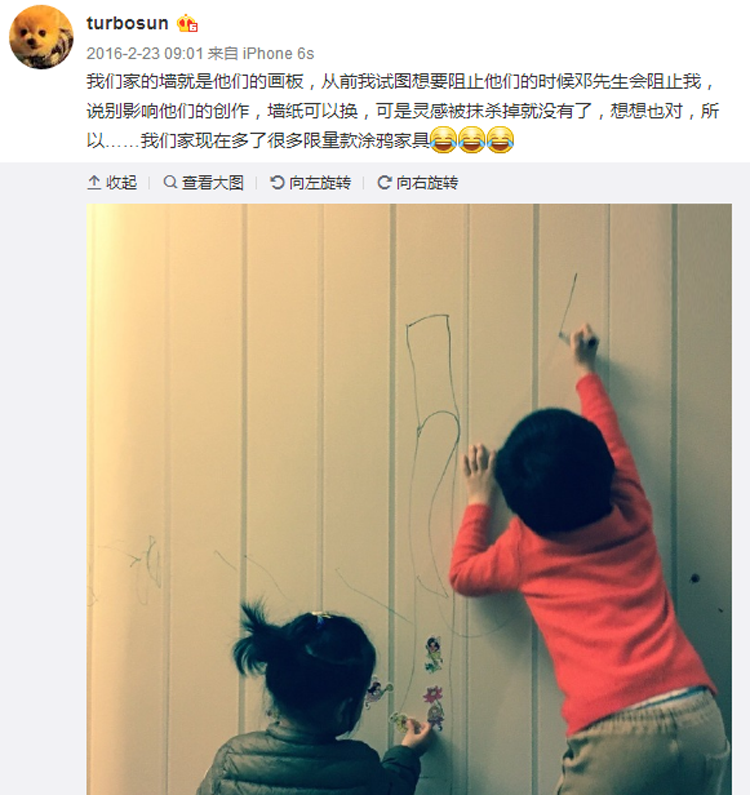Open 查看大图 to view full image
750x795 pixels.
click(x=212, y=183)
